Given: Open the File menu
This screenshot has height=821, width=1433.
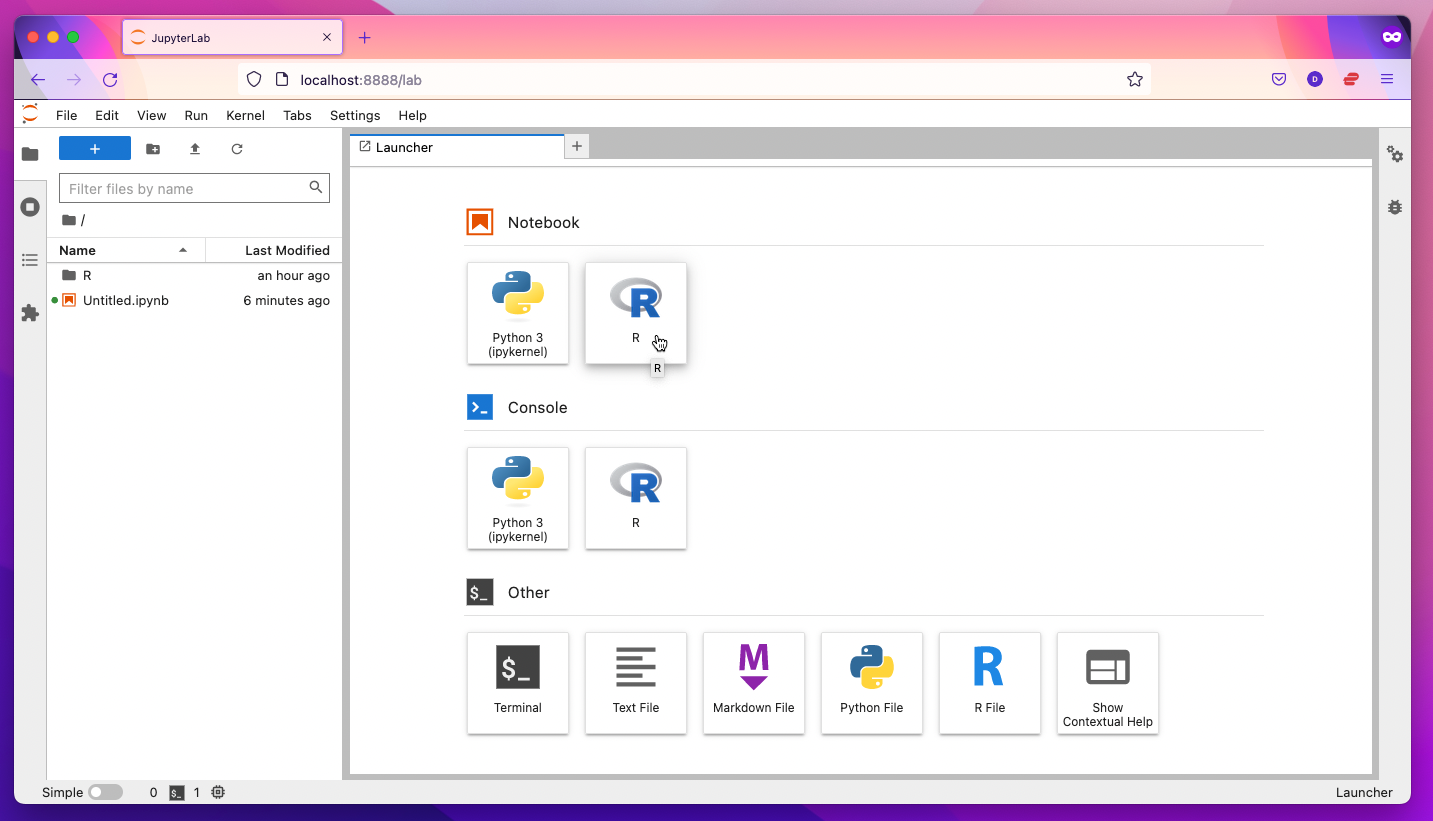Looking at the screenshot, I should (67, 115).
